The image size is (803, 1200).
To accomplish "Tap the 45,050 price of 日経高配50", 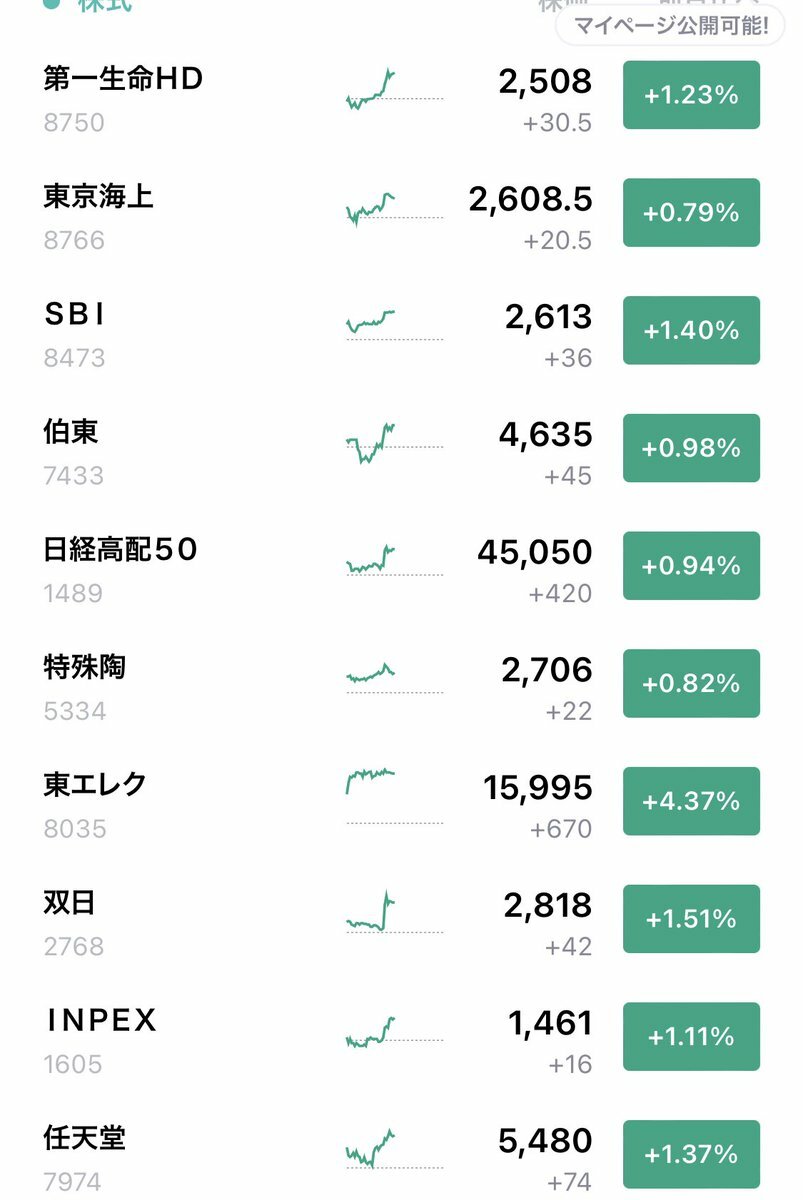I will point(535,552).
